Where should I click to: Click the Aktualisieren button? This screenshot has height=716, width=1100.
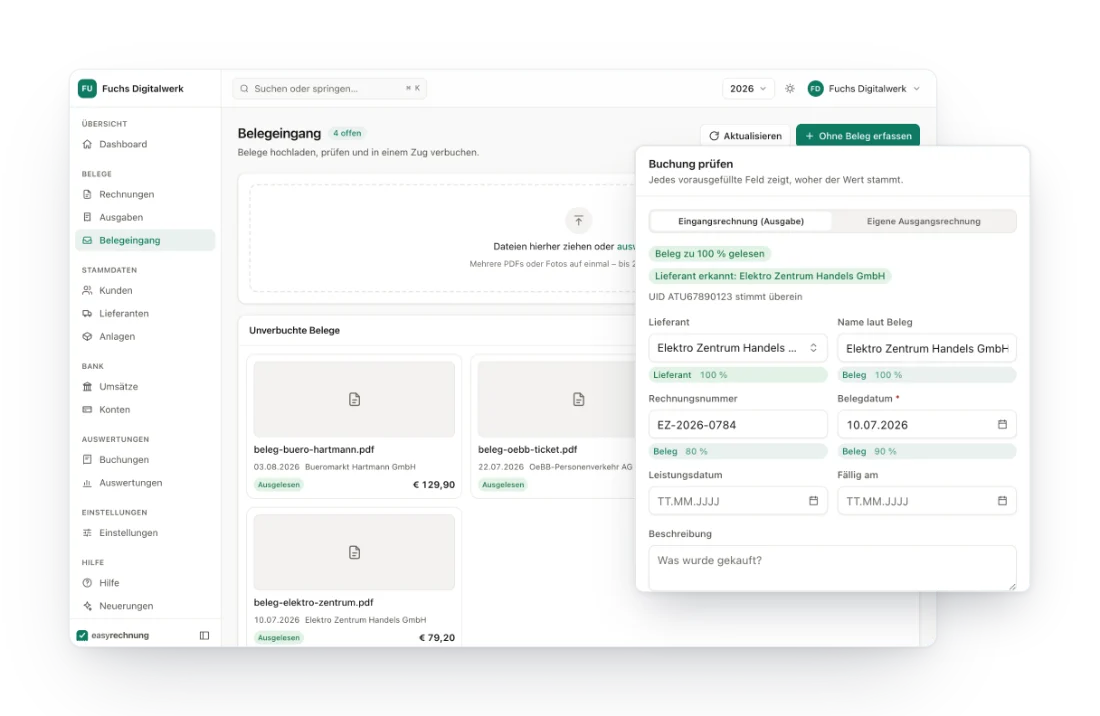(x=745, y=136)
